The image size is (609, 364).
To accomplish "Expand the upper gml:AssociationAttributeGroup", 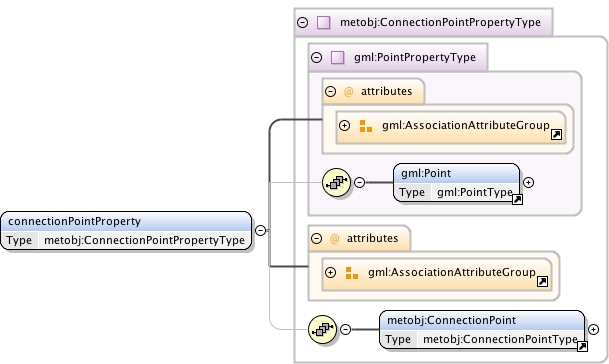I will point(345,125).
